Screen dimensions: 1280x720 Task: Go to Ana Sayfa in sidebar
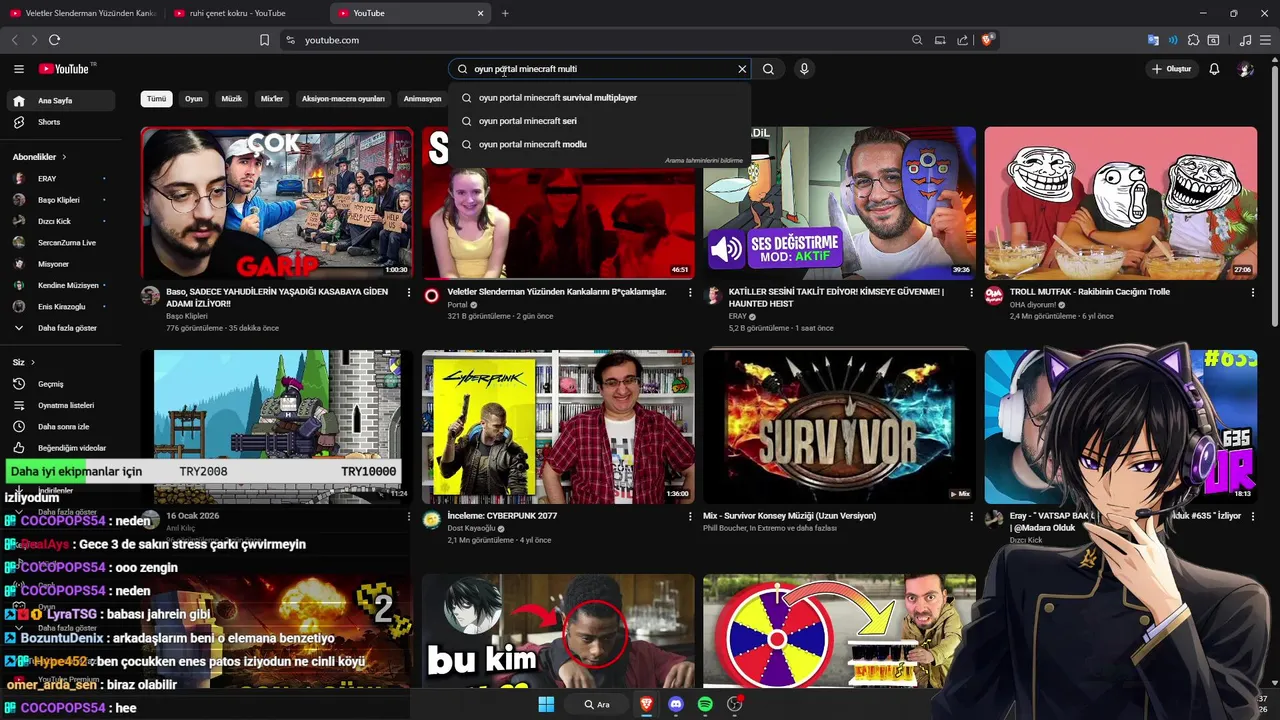point(60,101)
